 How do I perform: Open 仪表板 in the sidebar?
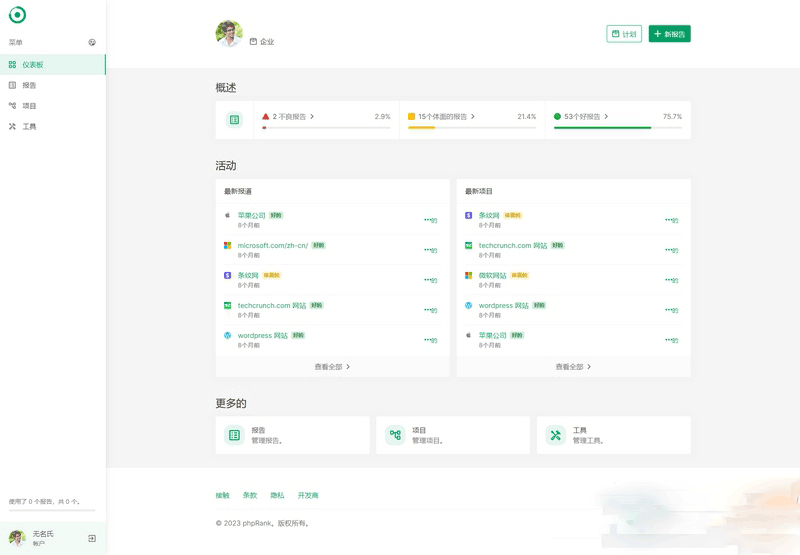click(x=53, y=65)
